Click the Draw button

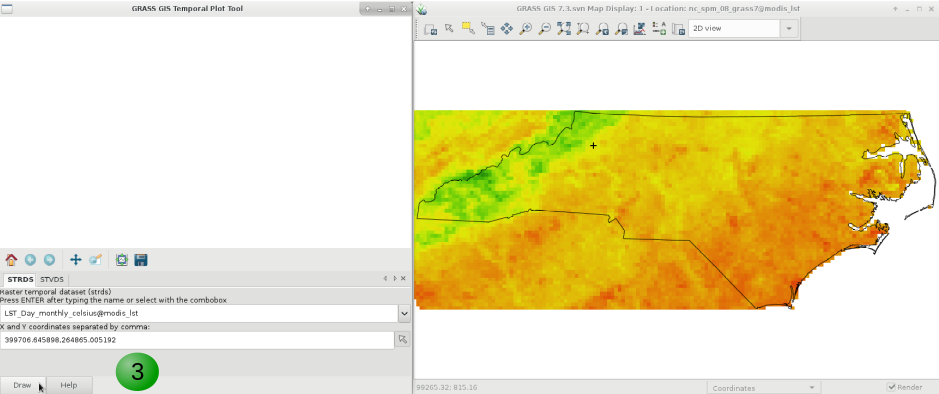[22, 385]
